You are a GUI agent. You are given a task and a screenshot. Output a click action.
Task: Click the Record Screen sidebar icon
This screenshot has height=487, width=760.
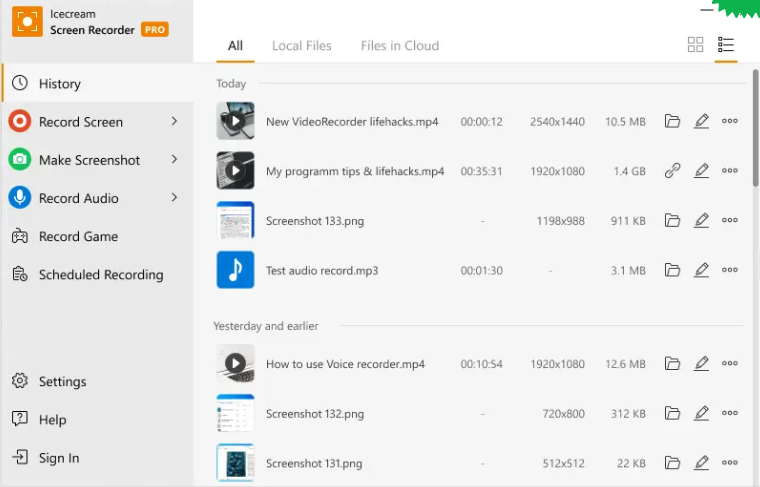pos(19,122)
